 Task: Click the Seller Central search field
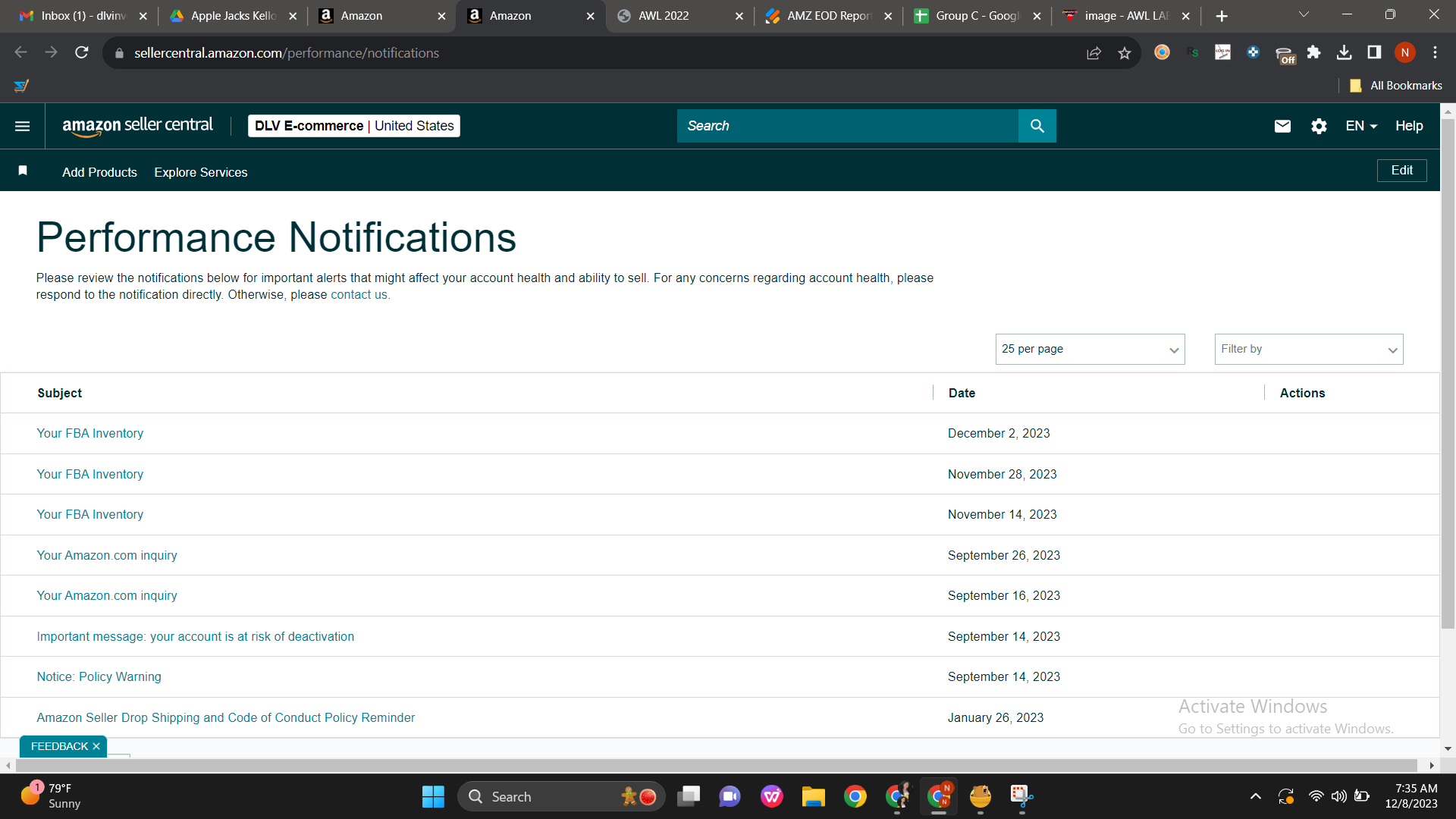848,126
